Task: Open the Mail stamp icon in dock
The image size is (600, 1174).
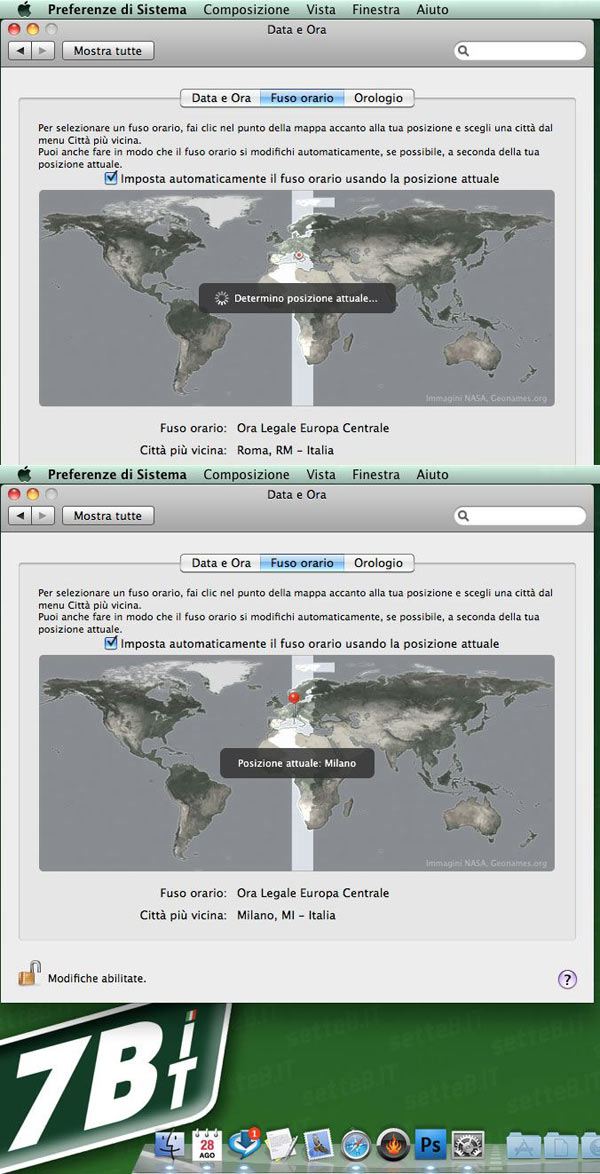Action: click(319, 1146)
